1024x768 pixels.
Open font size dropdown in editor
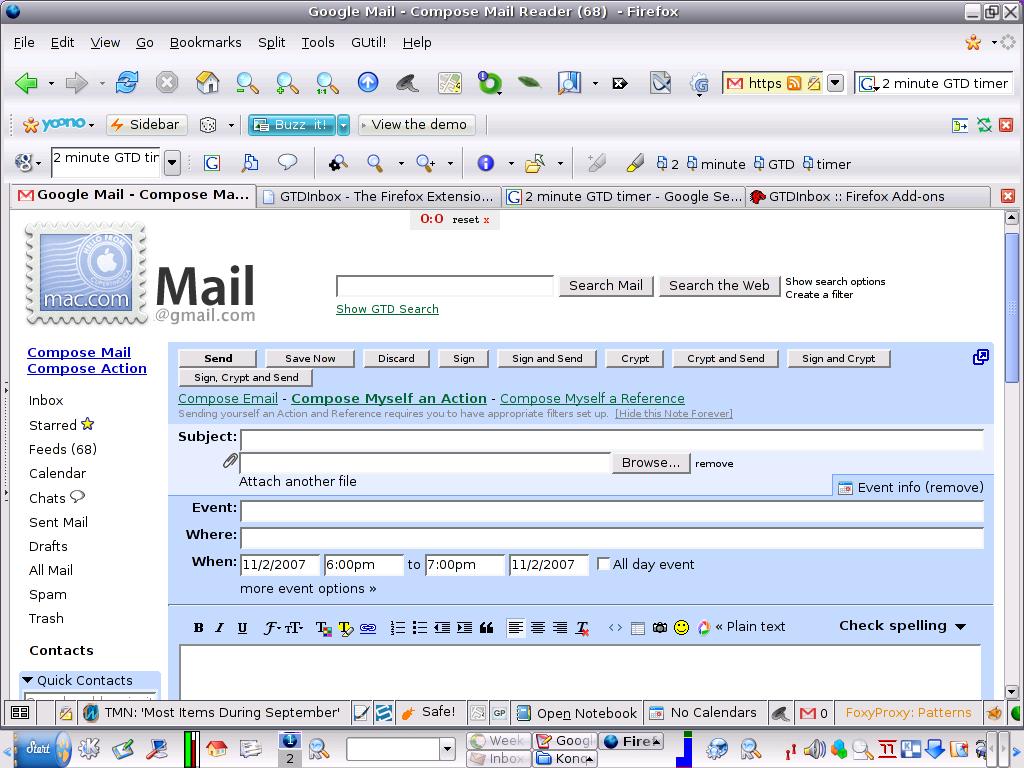point(293,628)
